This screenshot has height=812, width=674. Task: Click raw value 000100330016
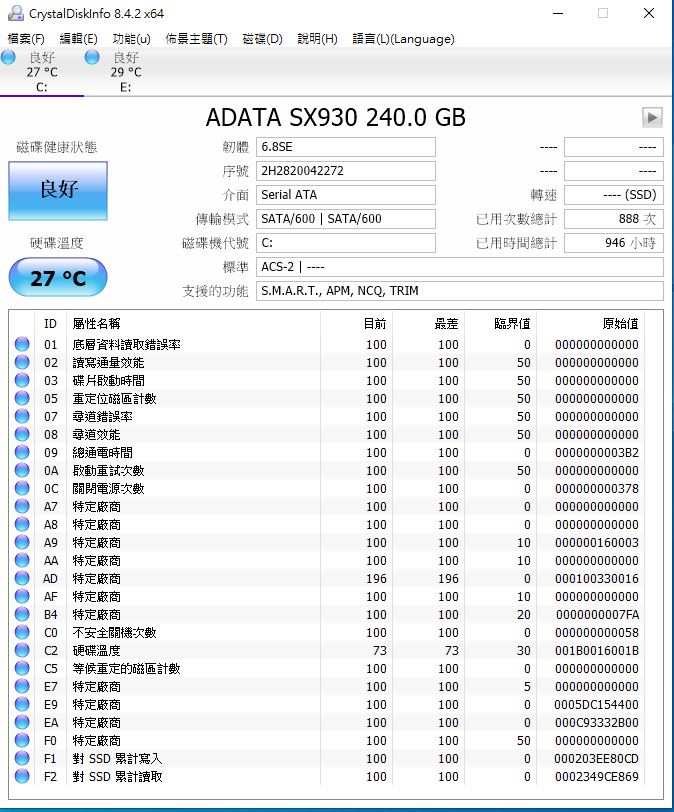coord(597,578)
